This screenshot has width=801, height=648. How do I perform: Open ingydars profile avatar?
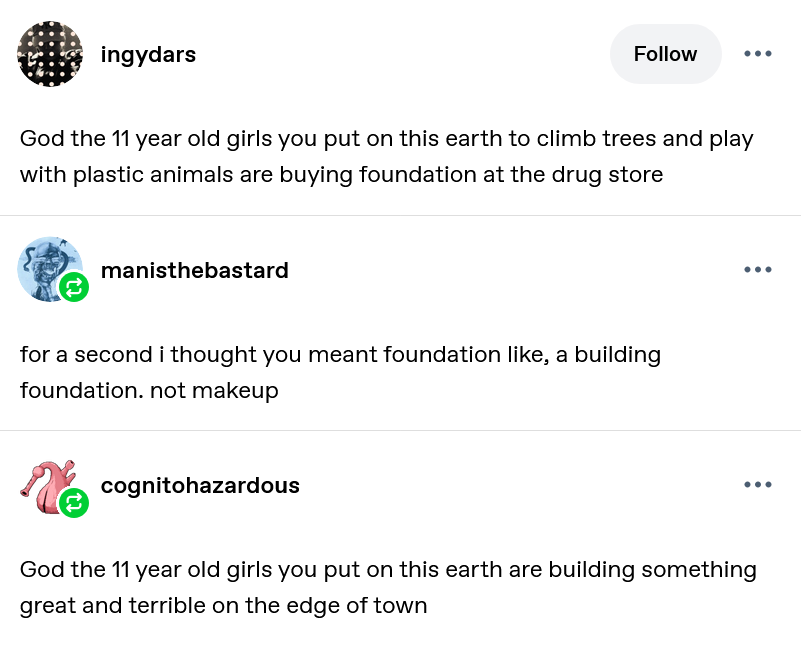pos(50,54)
